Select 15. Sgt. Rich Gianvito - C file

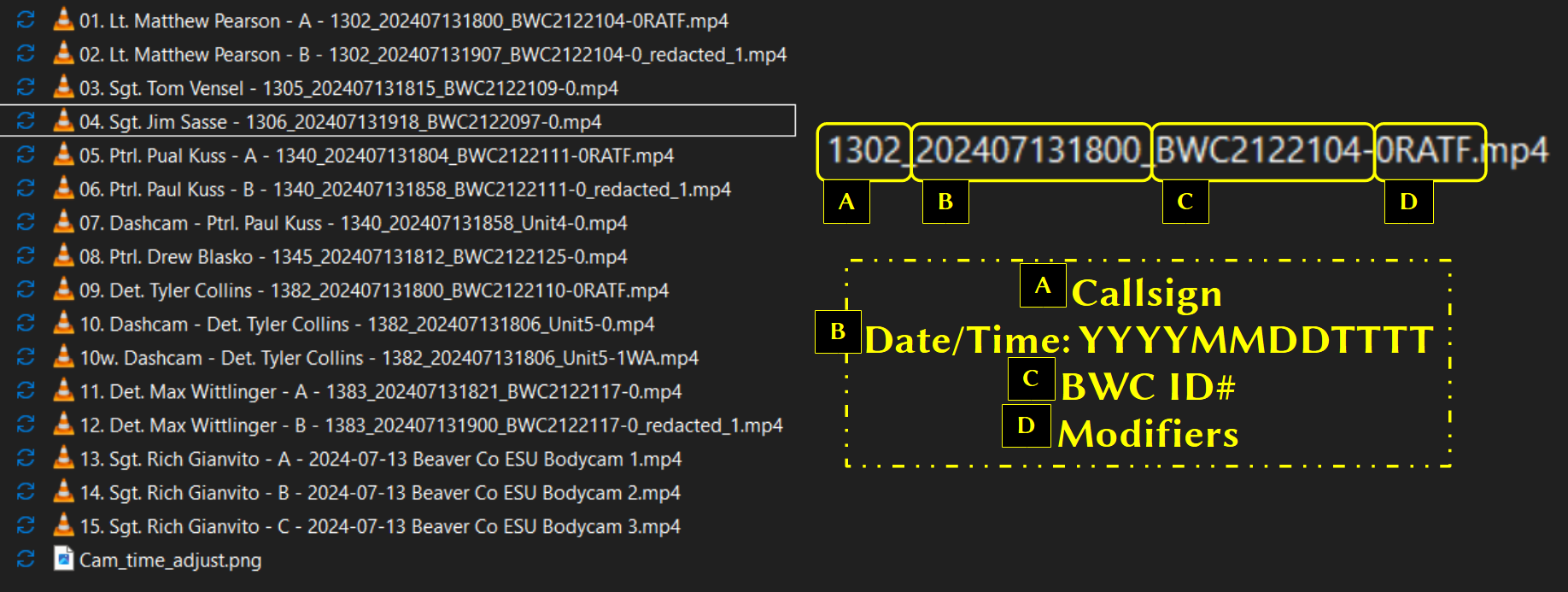point(379,527)
